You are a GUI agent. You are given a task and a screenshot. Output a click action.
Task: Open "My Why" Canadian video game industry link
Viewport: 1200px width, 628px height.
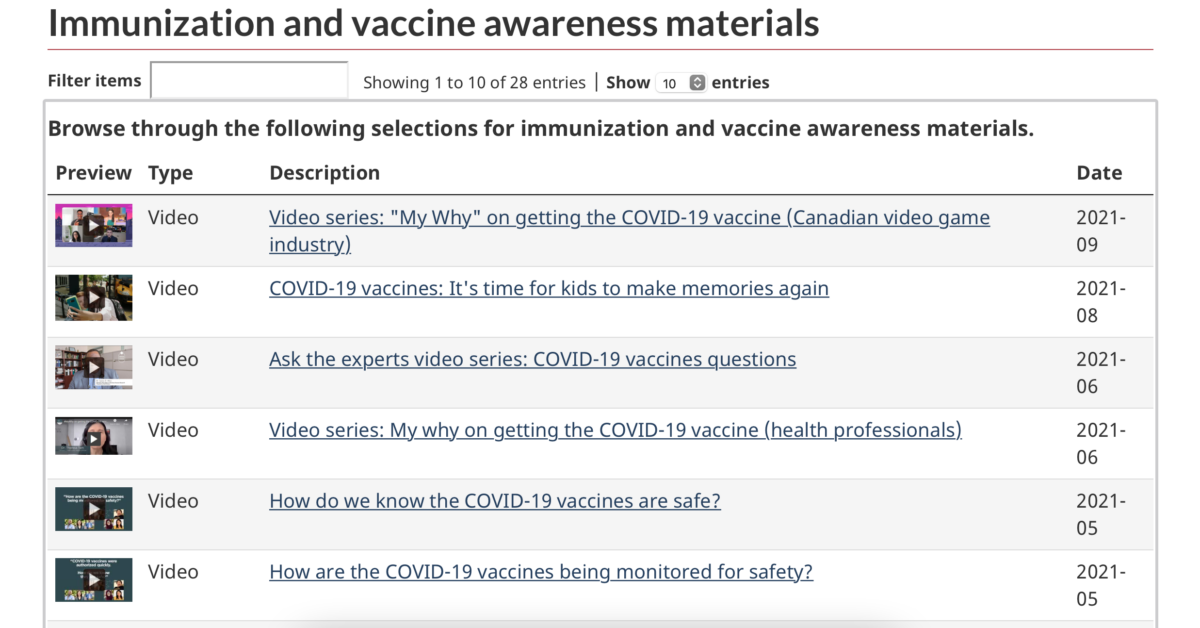tap(629, 218)
